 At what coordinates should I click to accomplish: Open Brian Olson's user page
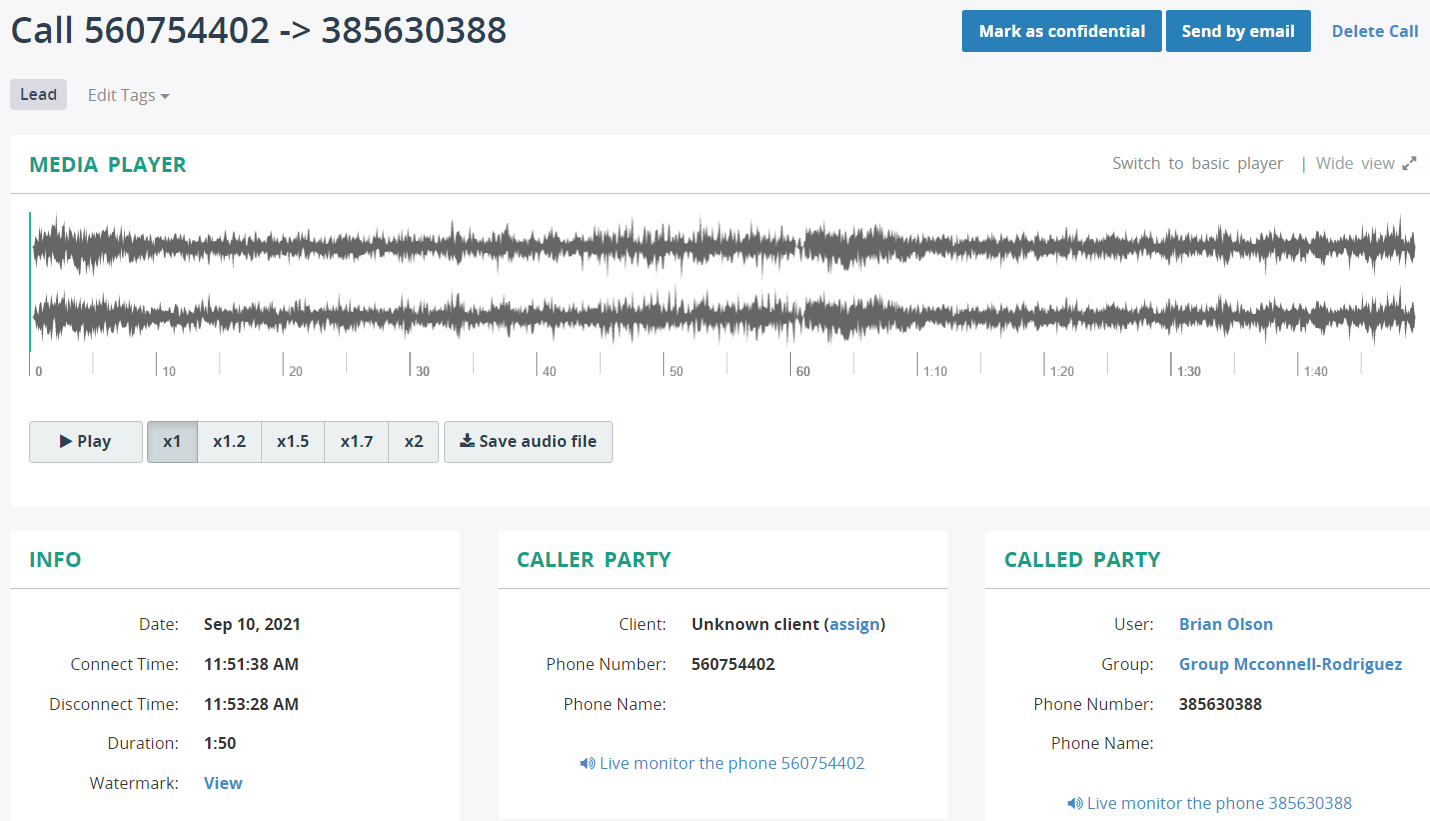(x=1226, y=623)
